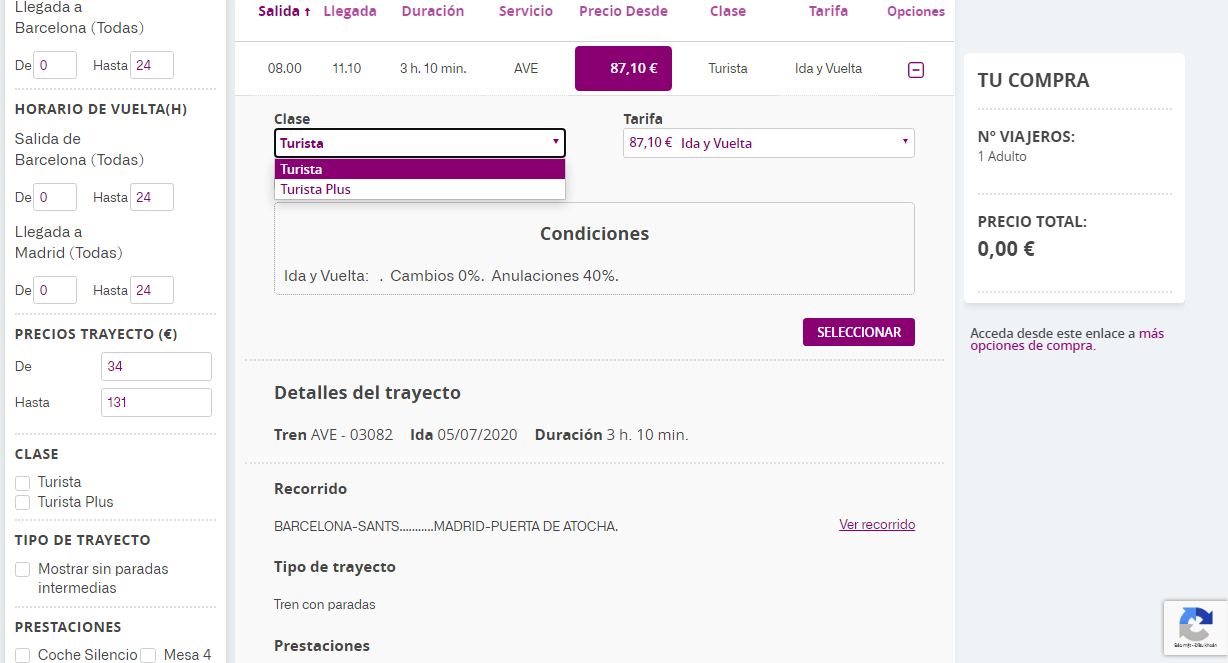Check the Turista Plus class filter

point(23,503)
